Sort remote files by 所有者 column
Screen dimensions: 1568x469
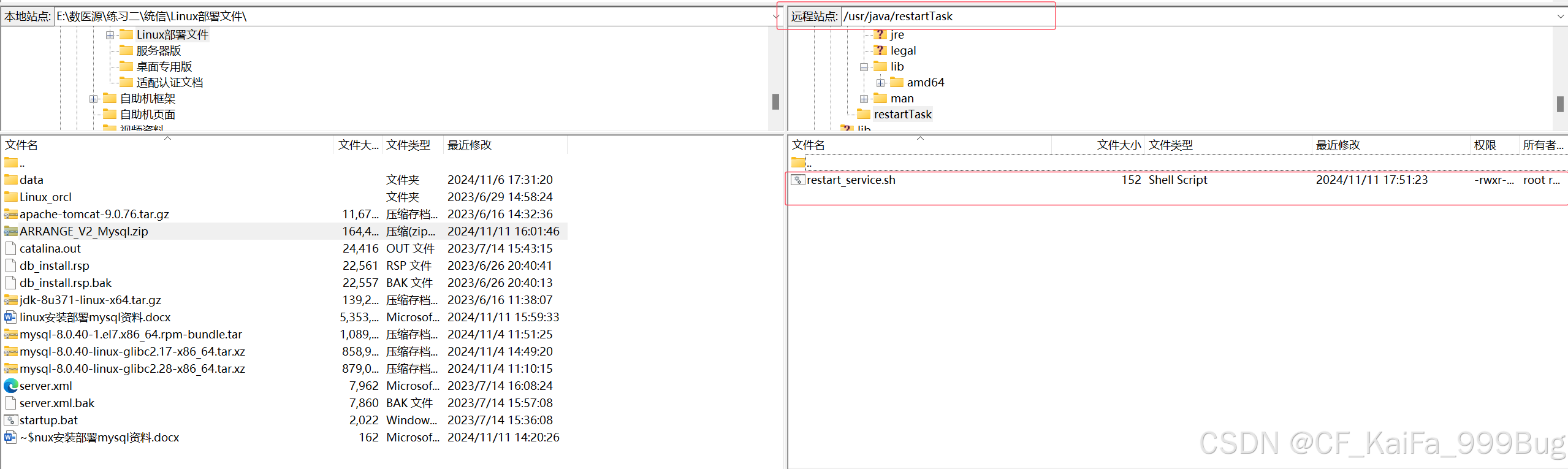tap(1543, 145)
